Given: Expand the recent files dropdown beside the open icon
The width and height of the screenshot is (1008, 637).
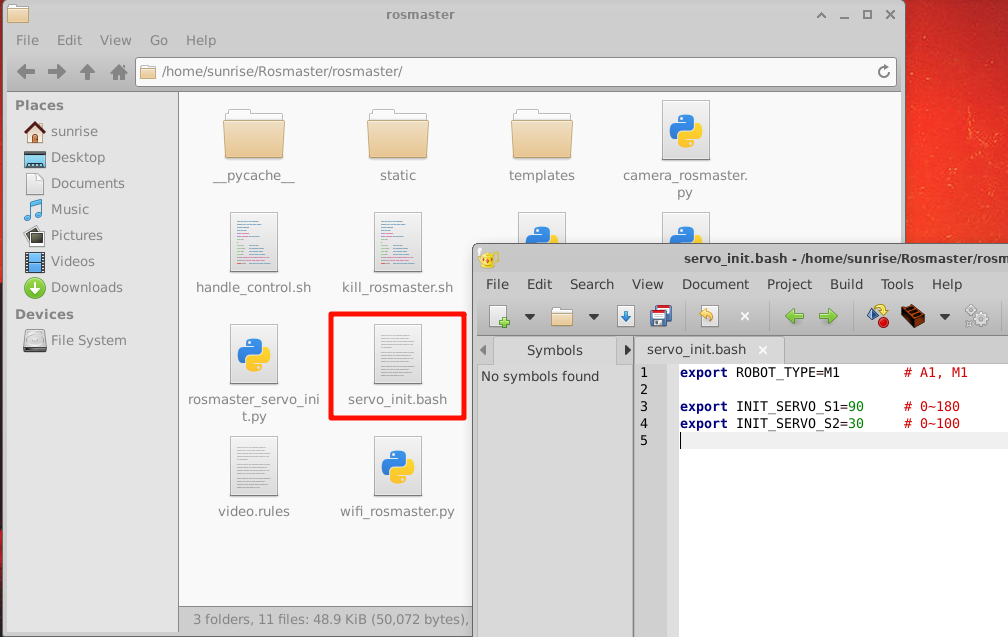Looking at the screenshot, I should click(594, 317).
